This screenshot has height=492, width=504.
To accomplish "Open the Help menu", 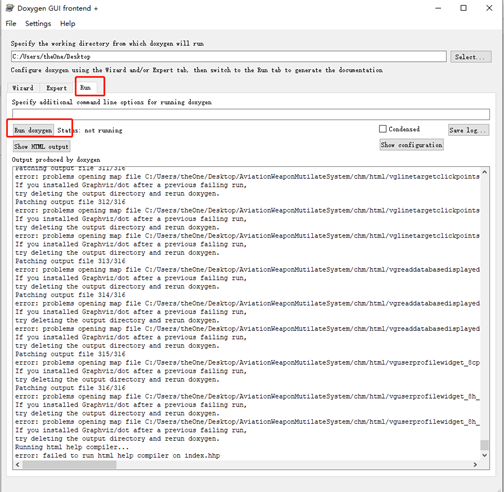I will tap(68, 23).
